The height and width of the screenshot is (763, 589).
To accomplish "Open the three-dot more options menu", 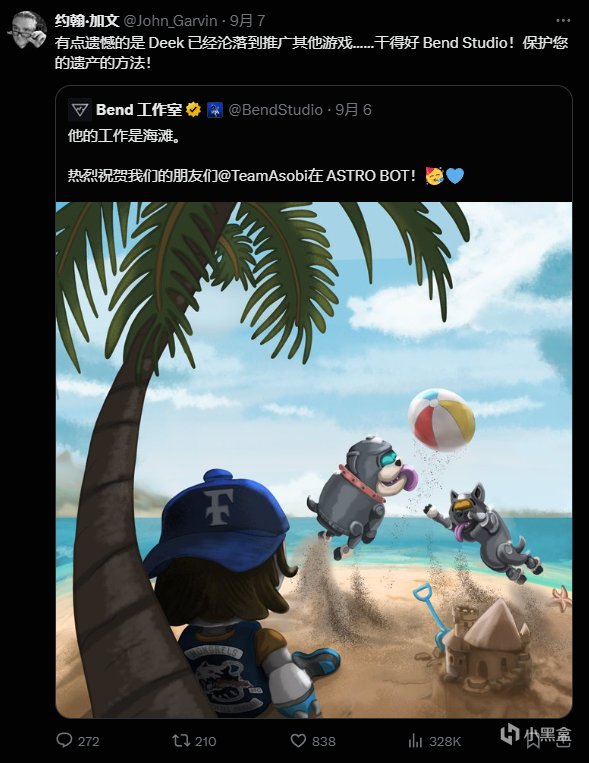I will pyautogui.click(x=563, y=20).
